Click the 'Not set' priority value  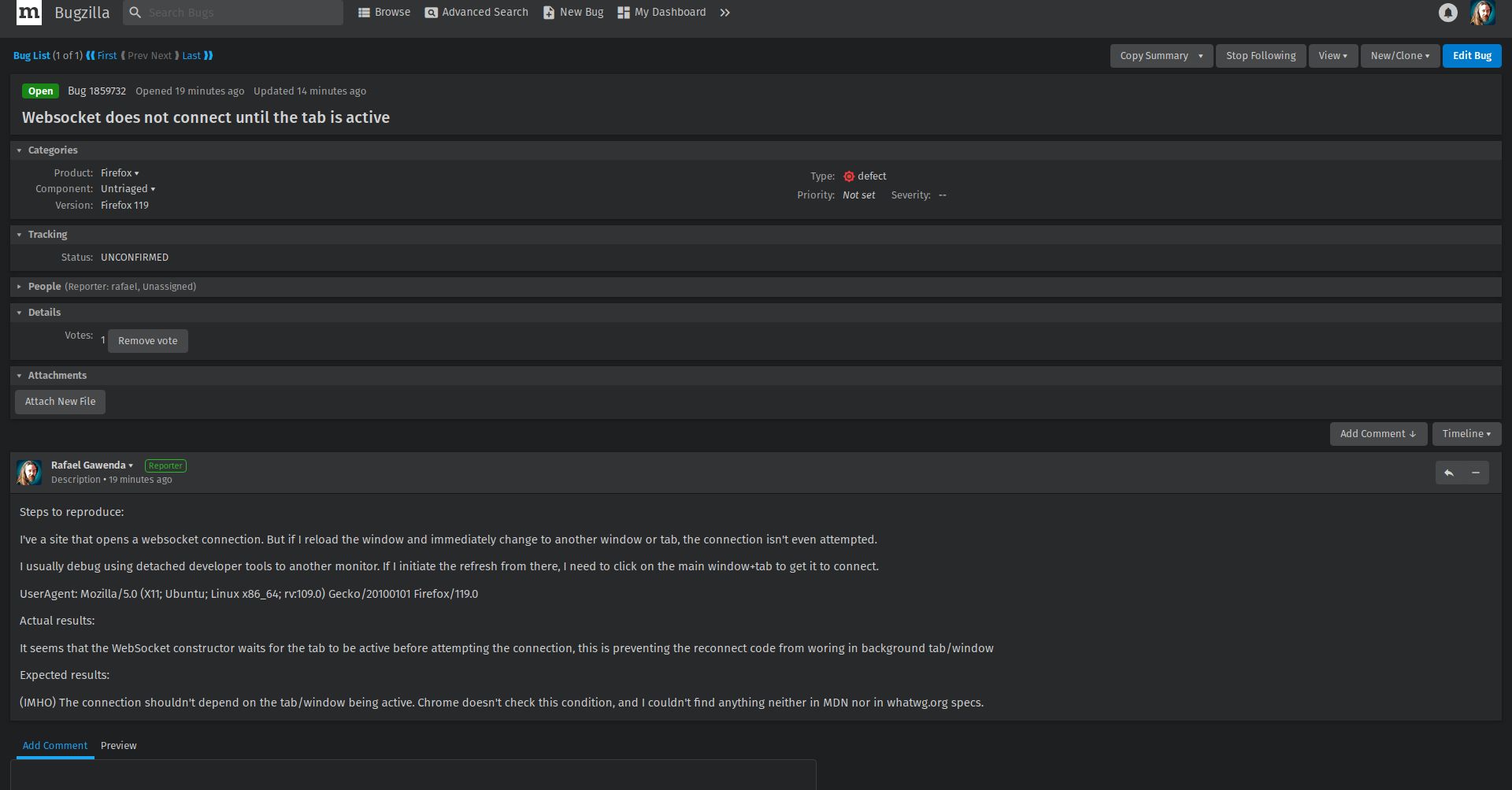coord(858,195)
